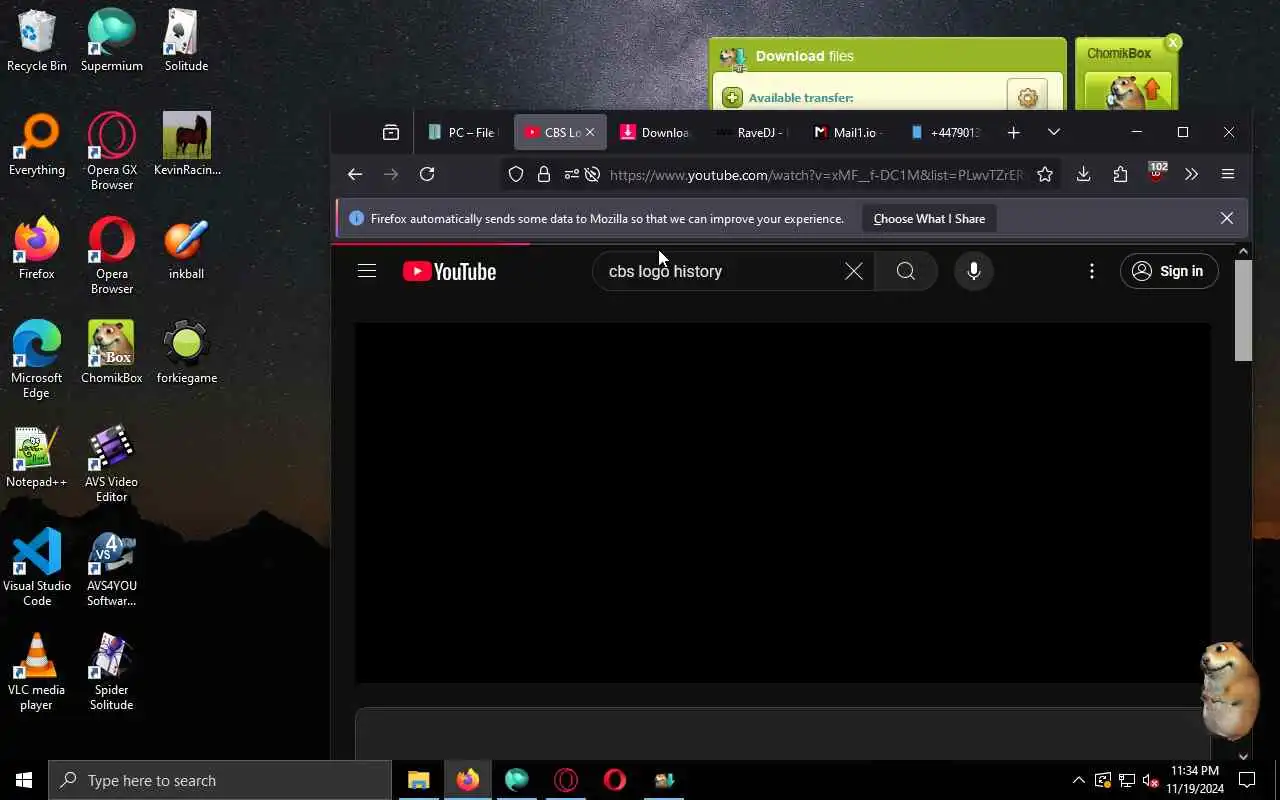Open the Opera Browser desktop shortcut
The height and width of the screenshot is (800, 1280).
click(112, 255)
